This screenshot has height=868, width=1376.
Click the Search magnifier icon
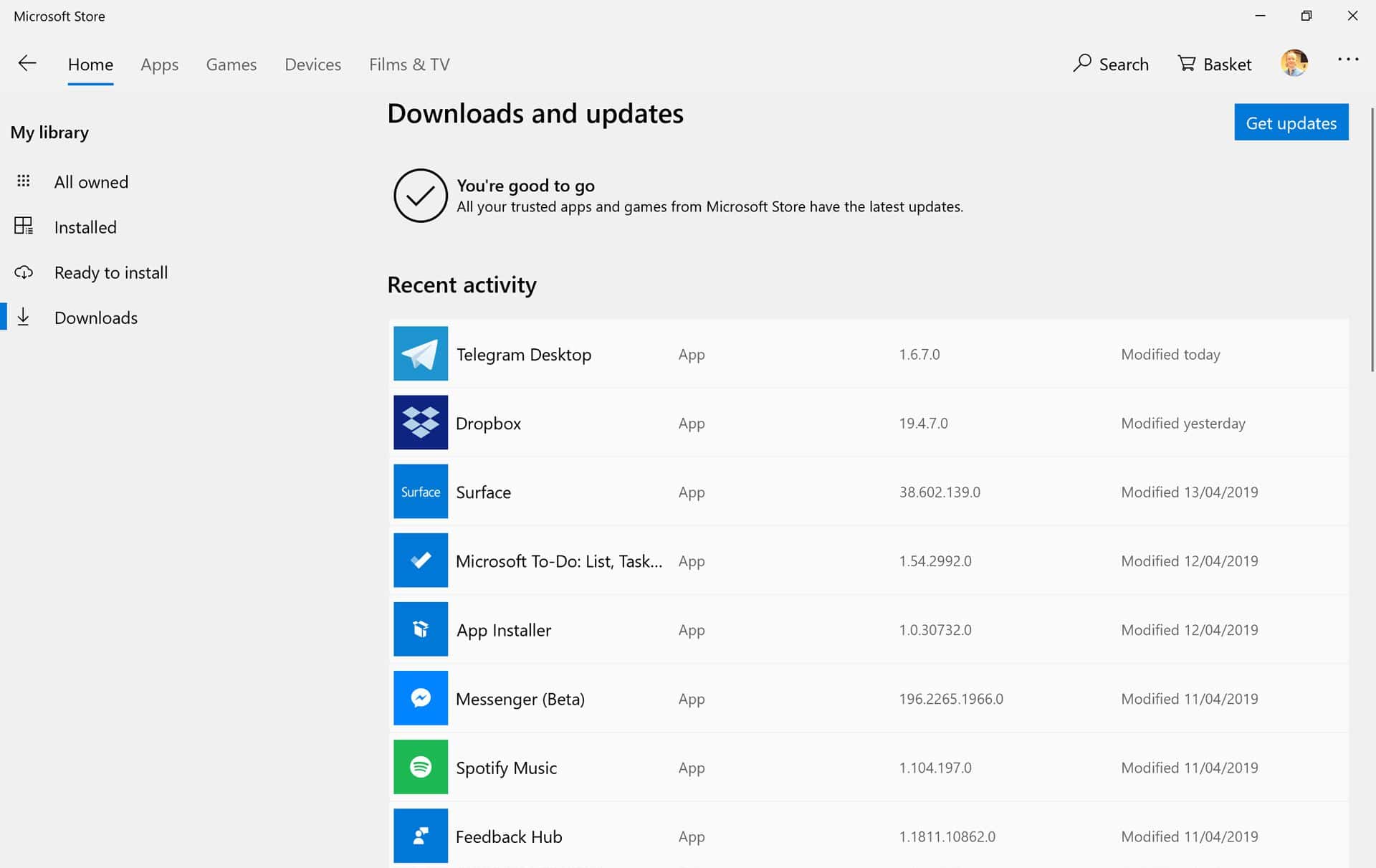(1082, 63)
